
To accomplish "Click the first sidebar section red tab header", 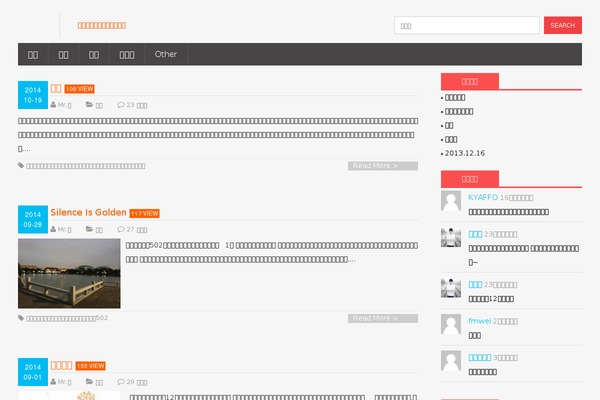I will pos(470,81).
